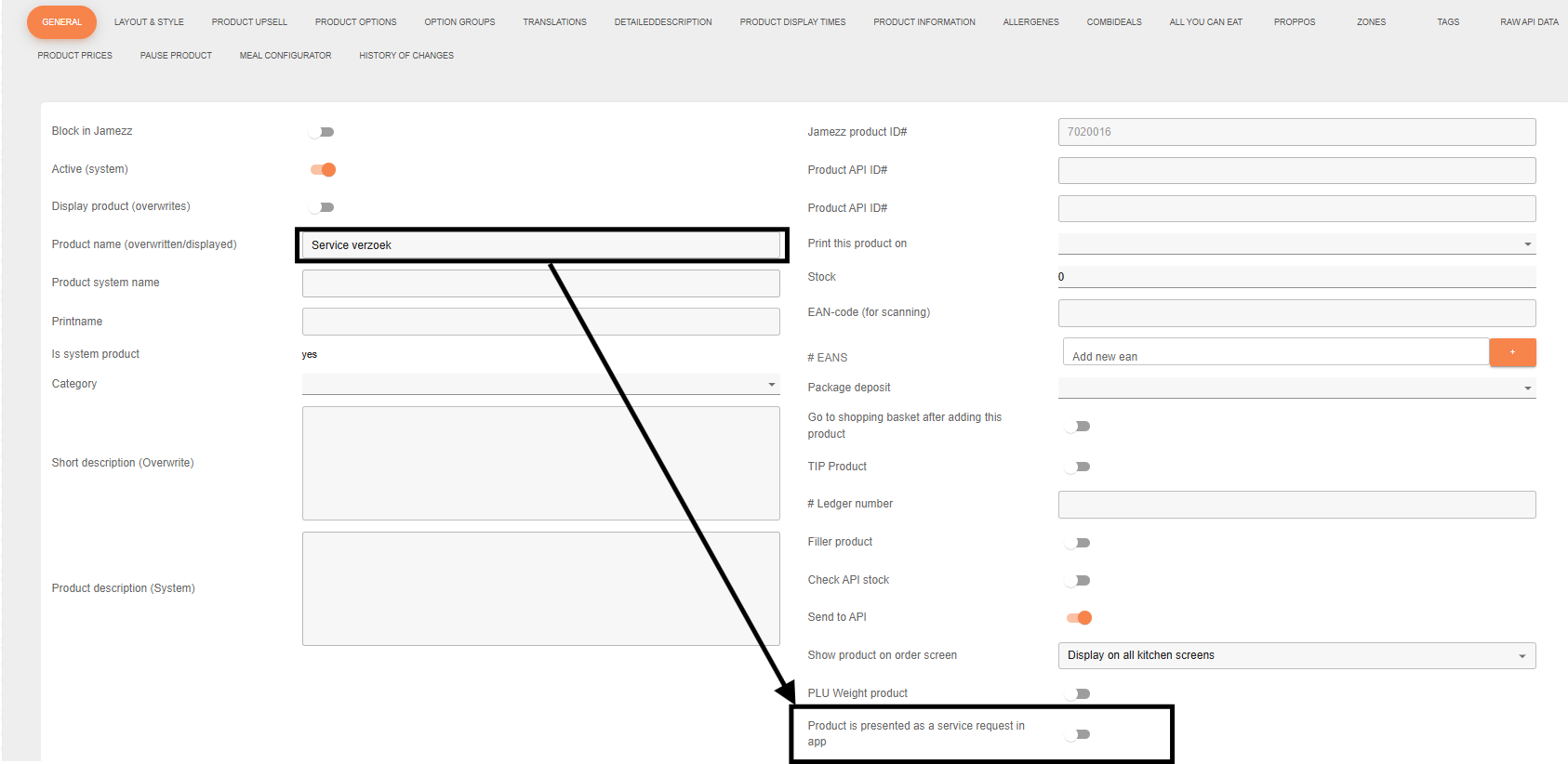Open Show product on order screen dropdown

point(1296,655)
